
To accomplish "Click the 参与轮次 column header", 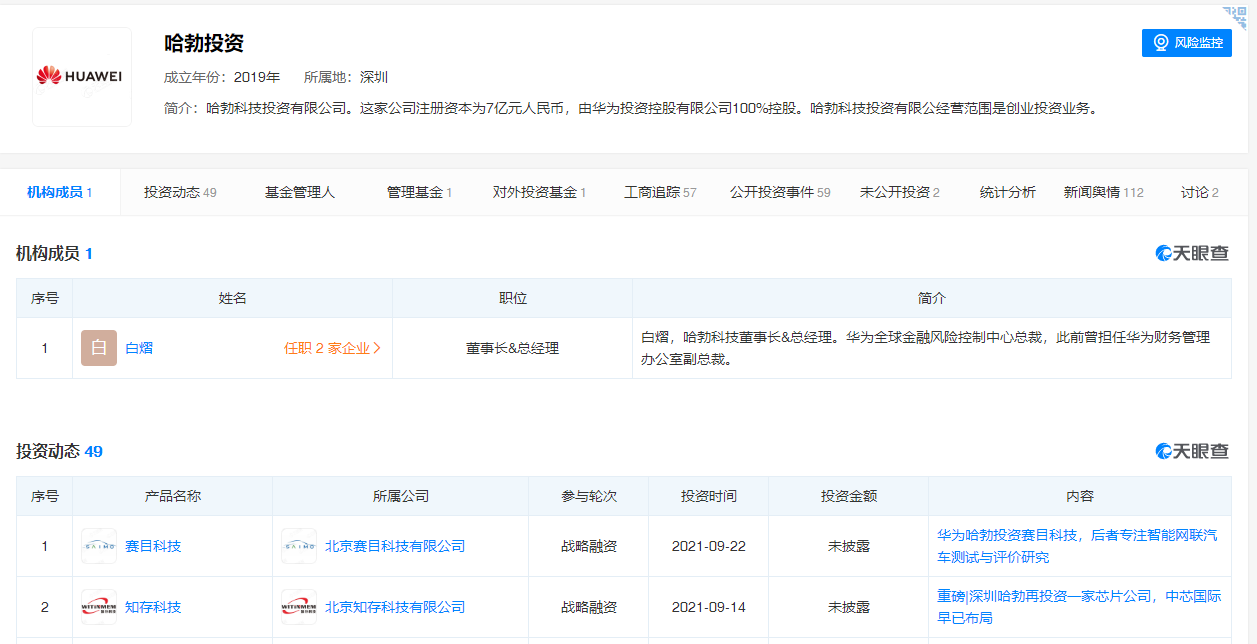I will pyautogui.click(x=589, y=496).
